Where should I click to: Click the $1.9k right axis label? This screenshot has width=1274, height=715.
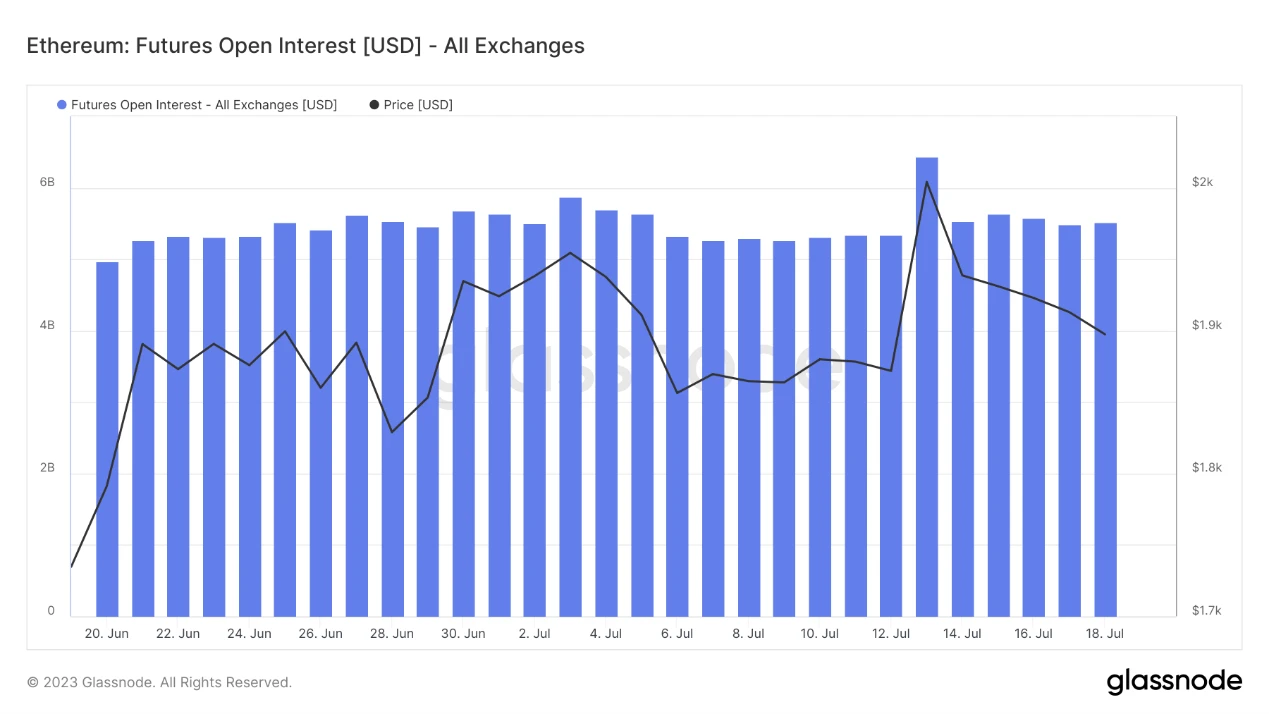tap(1206, 326)
